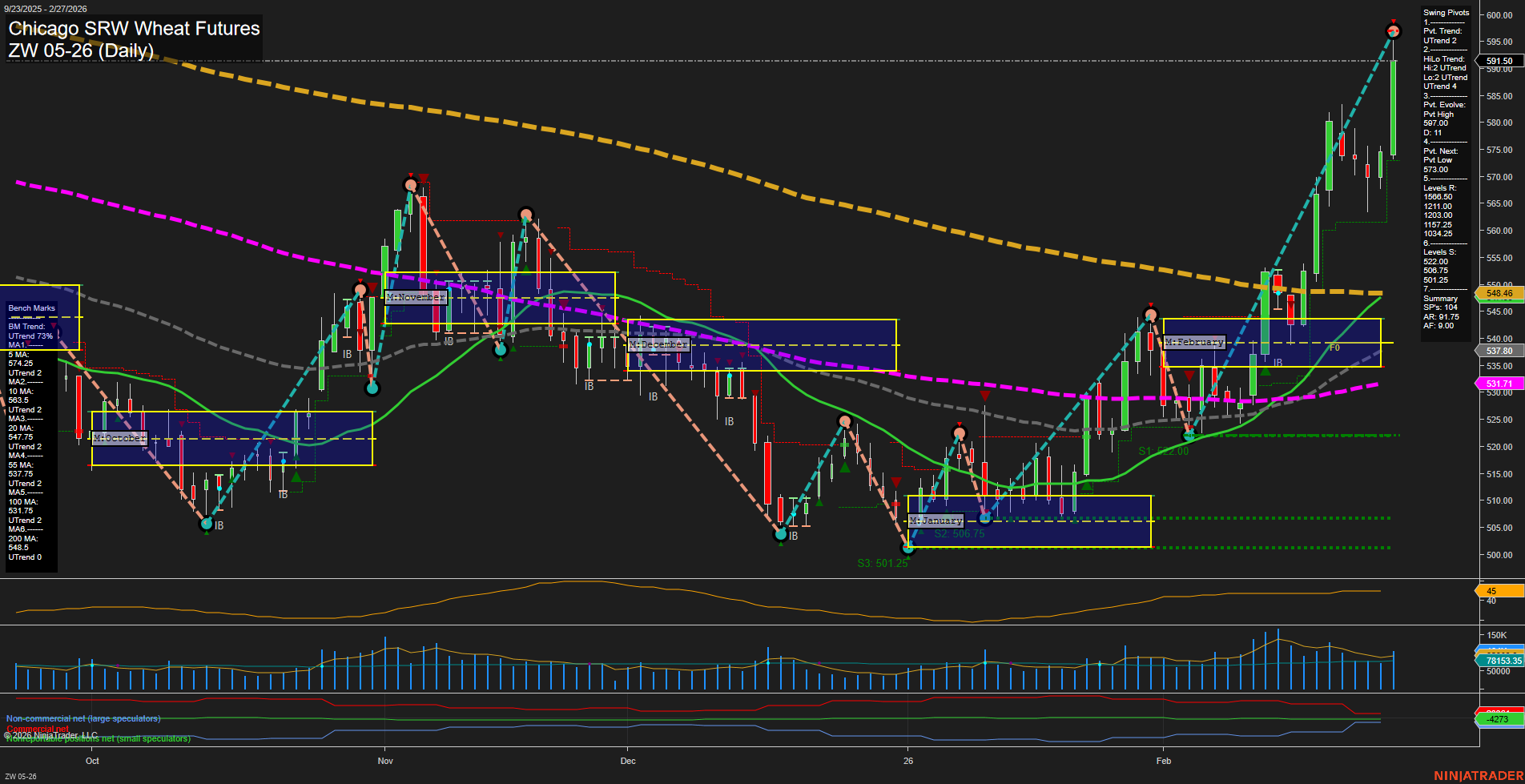Select the 591.50 last price marker
Screen dimensions: 1525x784
[x=1499, y=60]
